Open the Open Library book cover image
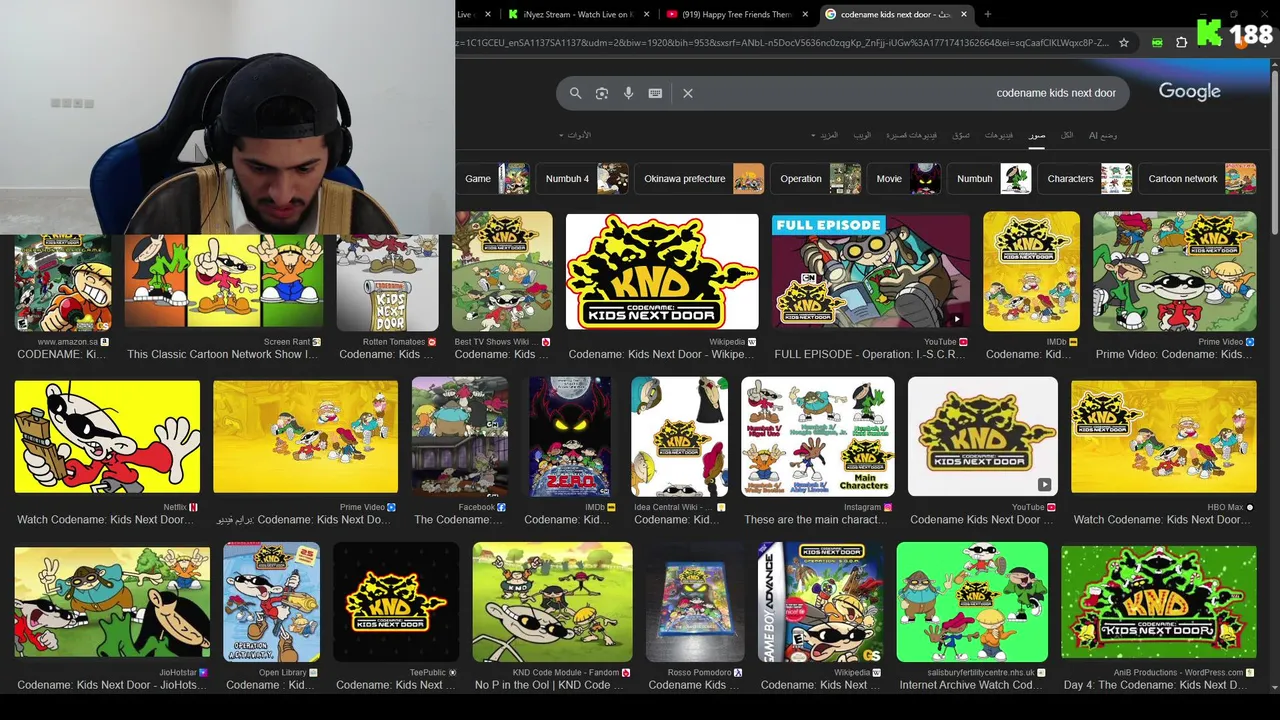 click(271, 602)
